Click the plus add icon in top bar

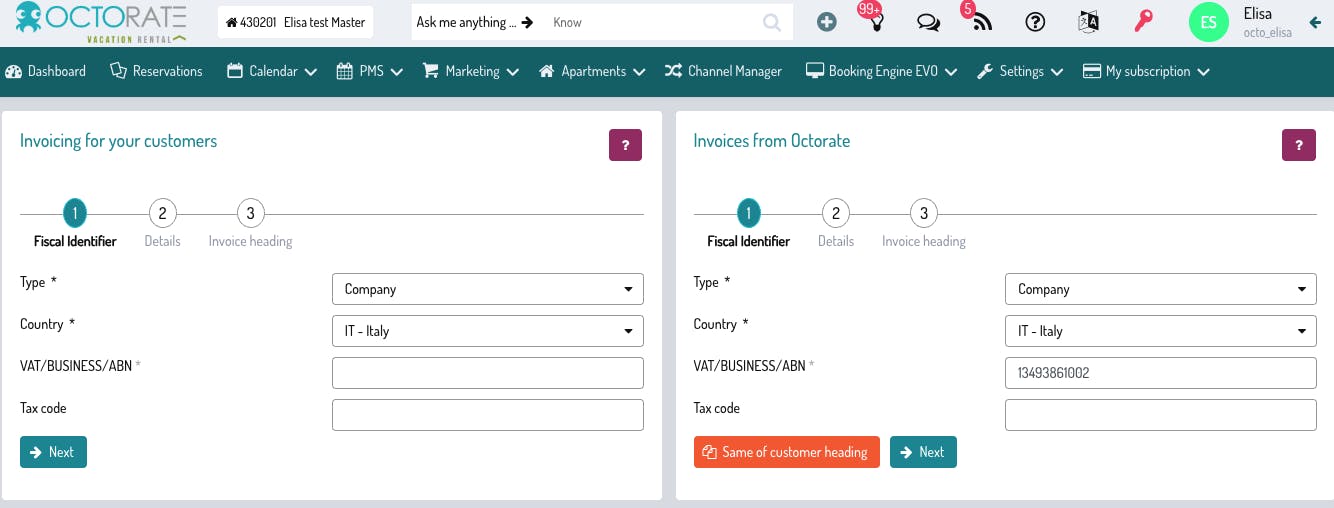tap(826, 22)
